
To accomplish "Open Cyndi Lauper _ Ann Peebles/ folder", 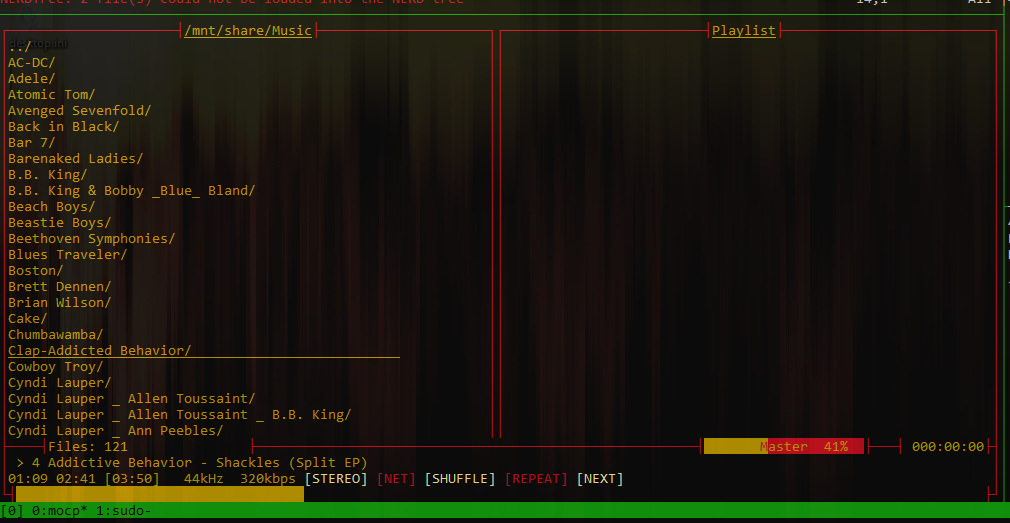I will tap(115, 431).
